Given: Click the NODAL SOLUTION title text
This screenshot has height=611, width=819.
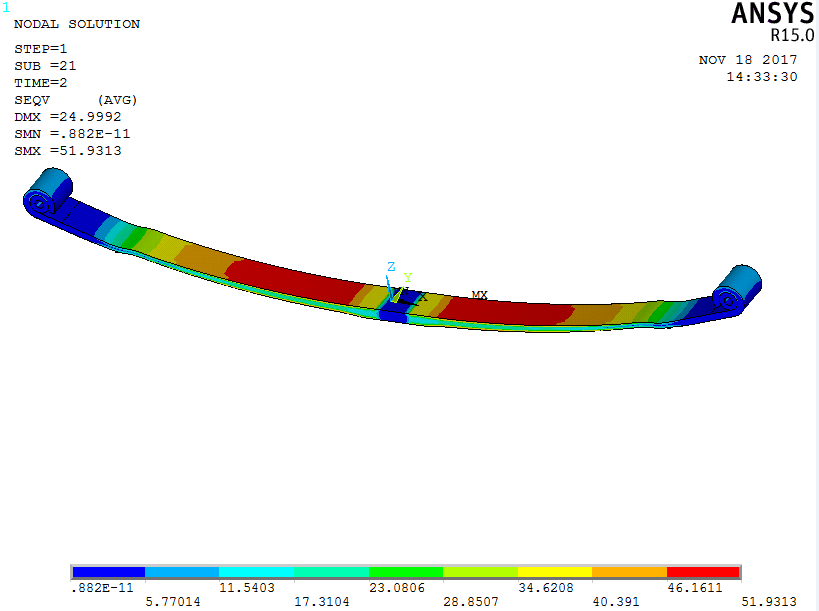Looking at the screenshot, I should coord(76,24).
